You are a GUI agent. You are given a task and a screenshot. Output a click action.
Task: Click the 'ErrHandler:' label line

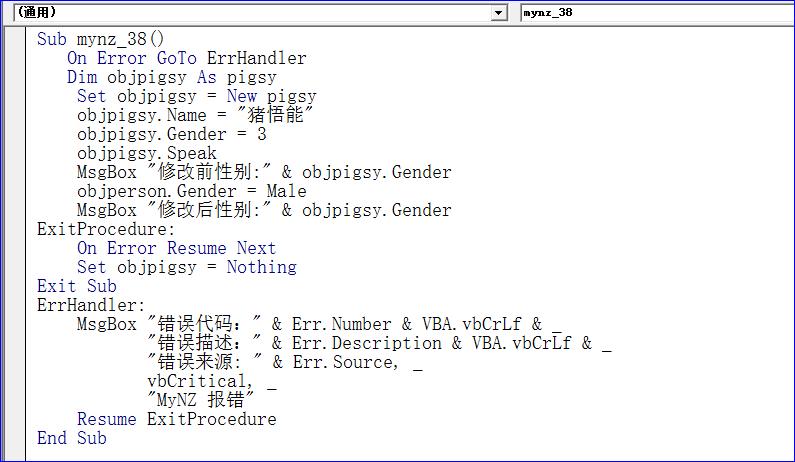[91, 305]
